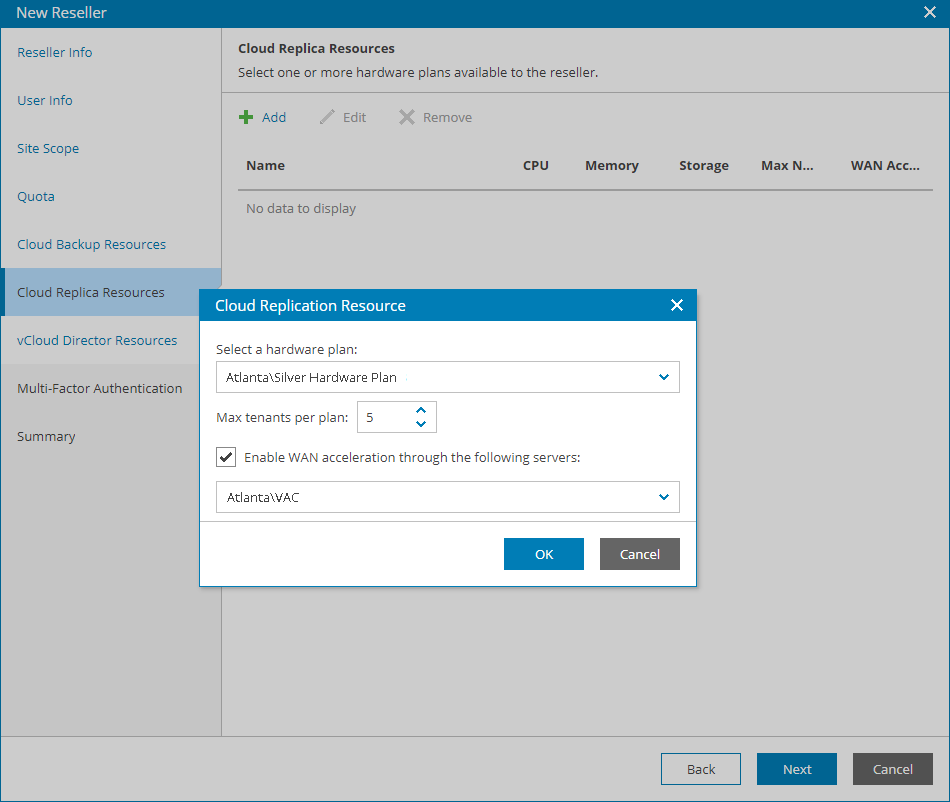Open the WAN accelerator server dropdown
The height and width of the screenshot is (802, 950).
664,497
